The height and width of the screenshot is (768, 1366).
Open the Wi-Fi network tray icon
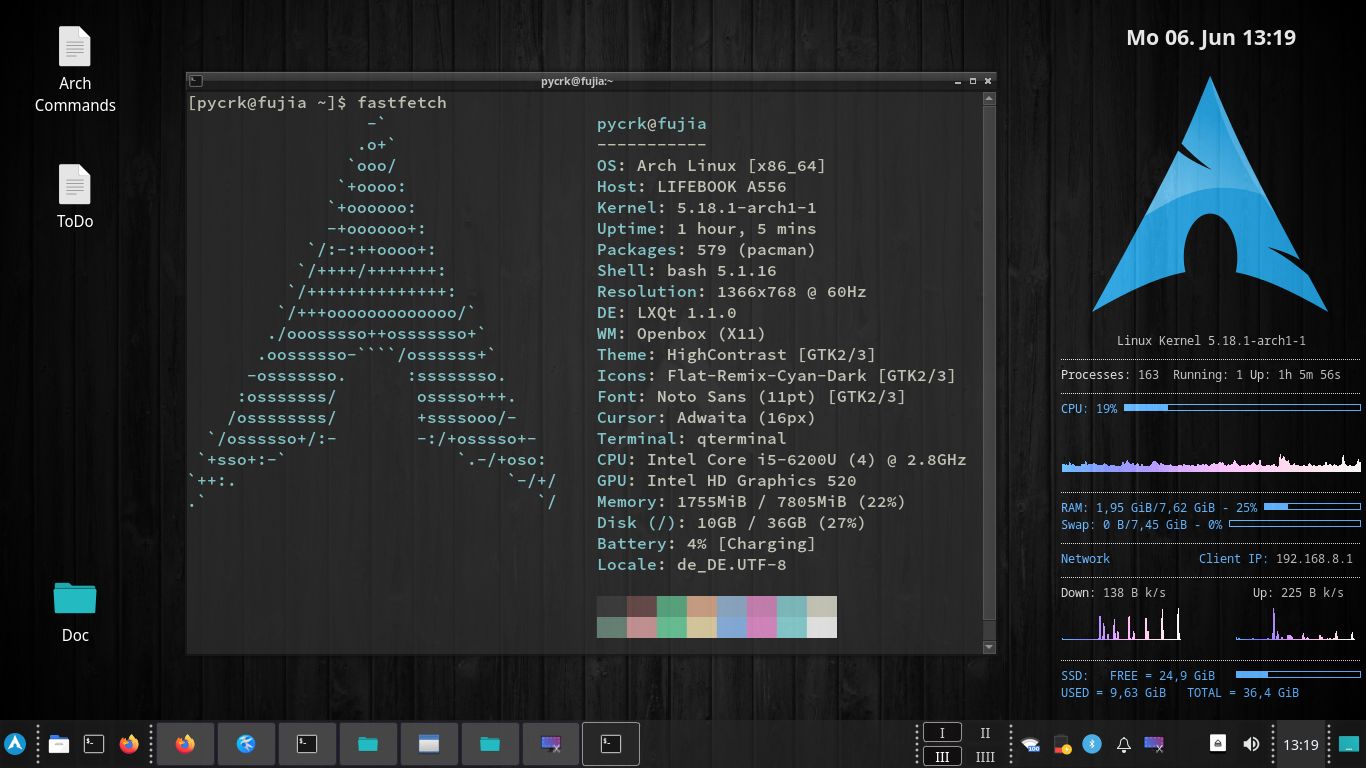pyautogui.click(x=1030, y=744)
